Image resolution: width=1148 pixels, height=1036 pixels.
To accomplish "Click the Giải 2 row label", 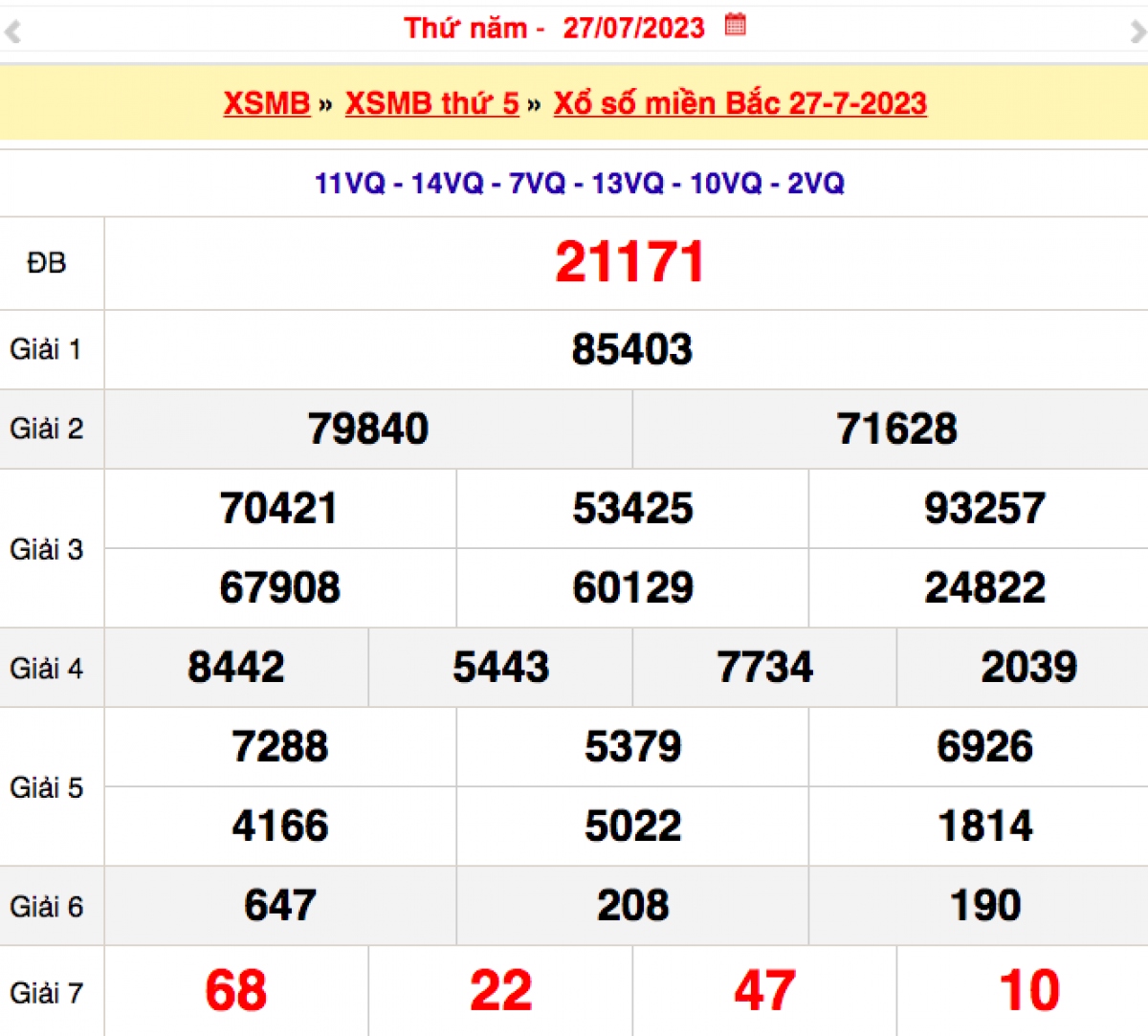I will pos(46,429).
